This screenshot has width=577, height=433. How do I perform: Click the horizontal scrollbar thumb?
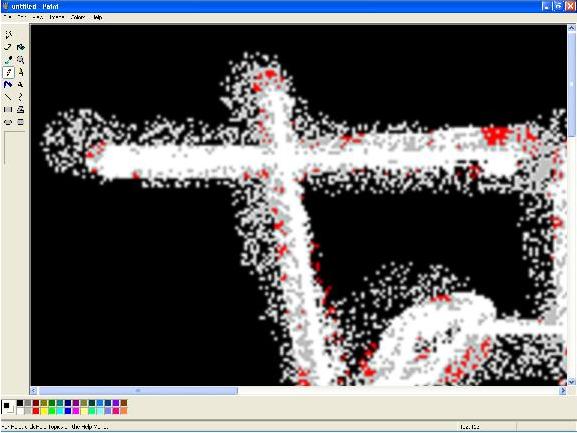(x=138, y=391)
